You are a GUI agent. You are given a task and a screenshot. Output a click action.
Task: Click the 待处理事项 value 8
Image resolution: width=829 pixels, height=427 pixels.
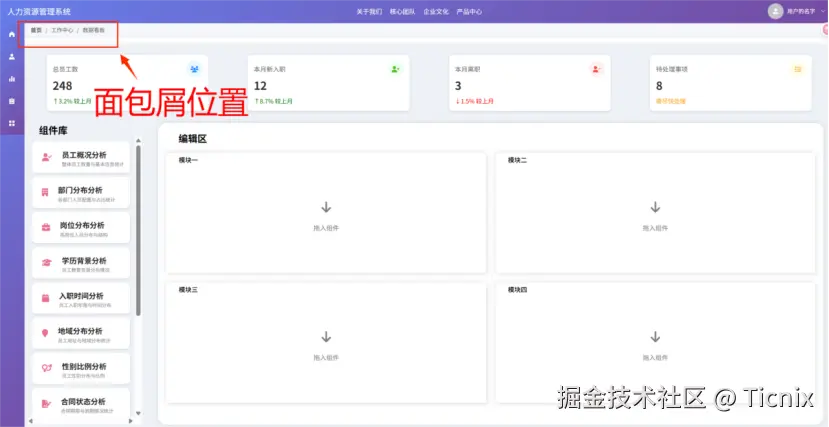[659, 86]
